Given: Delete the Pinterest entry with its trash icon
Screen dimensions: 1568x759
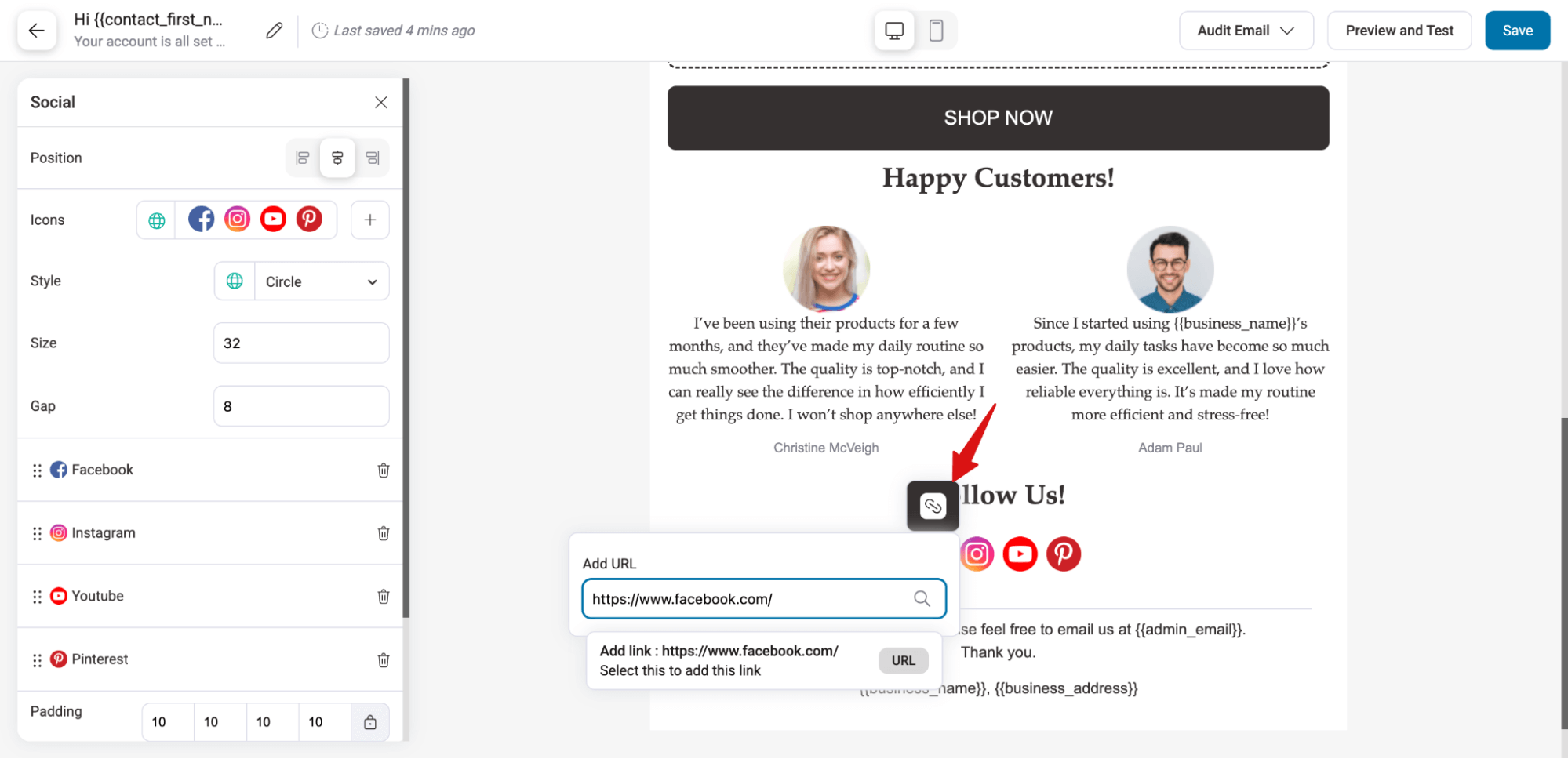Looking at the screenshot, I should coord(383,659).
